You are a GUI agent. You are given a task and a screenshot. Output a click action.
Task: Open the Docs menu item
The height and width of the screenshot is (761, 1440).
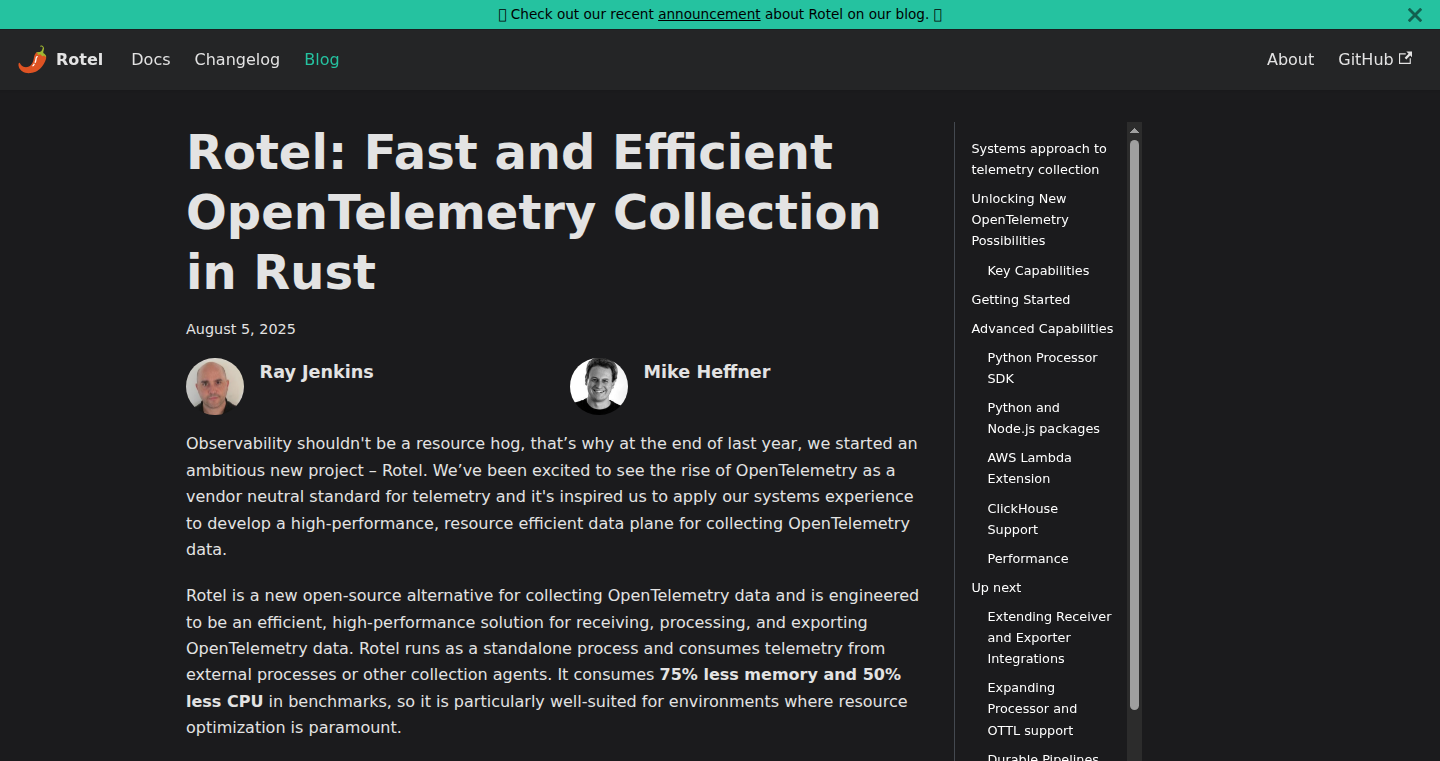tap(151, 59)
